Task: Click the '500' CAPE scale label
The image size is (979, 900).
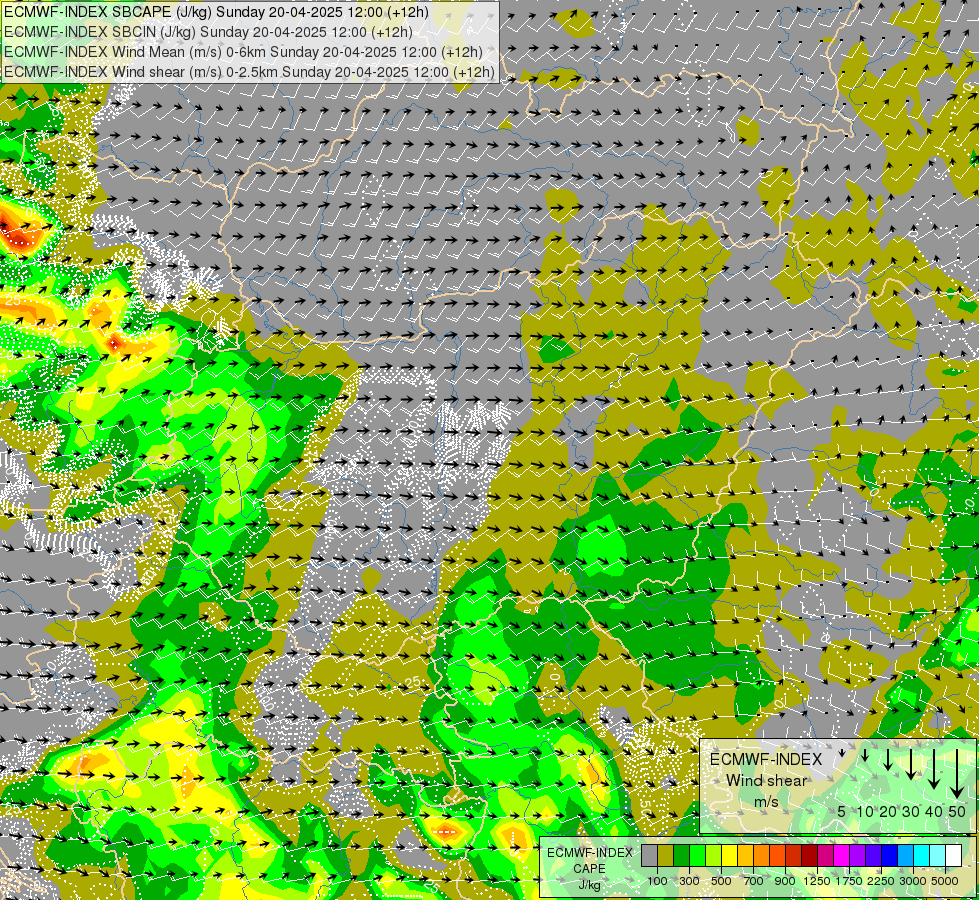Action: pos(721,881)
